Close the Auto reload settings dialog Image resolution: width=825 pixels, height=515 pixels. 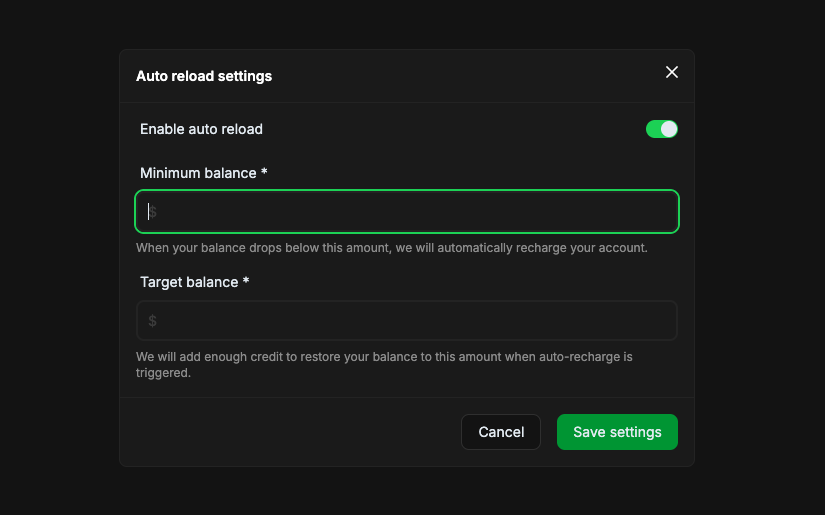click(671, 72)
